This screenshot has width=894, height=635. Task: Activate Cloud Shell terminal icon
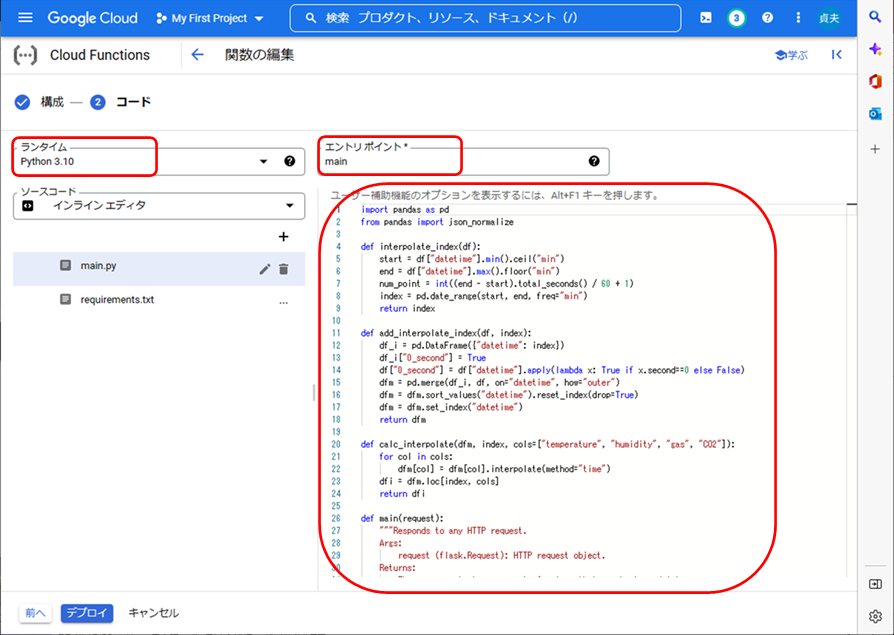tap(706, 18)
